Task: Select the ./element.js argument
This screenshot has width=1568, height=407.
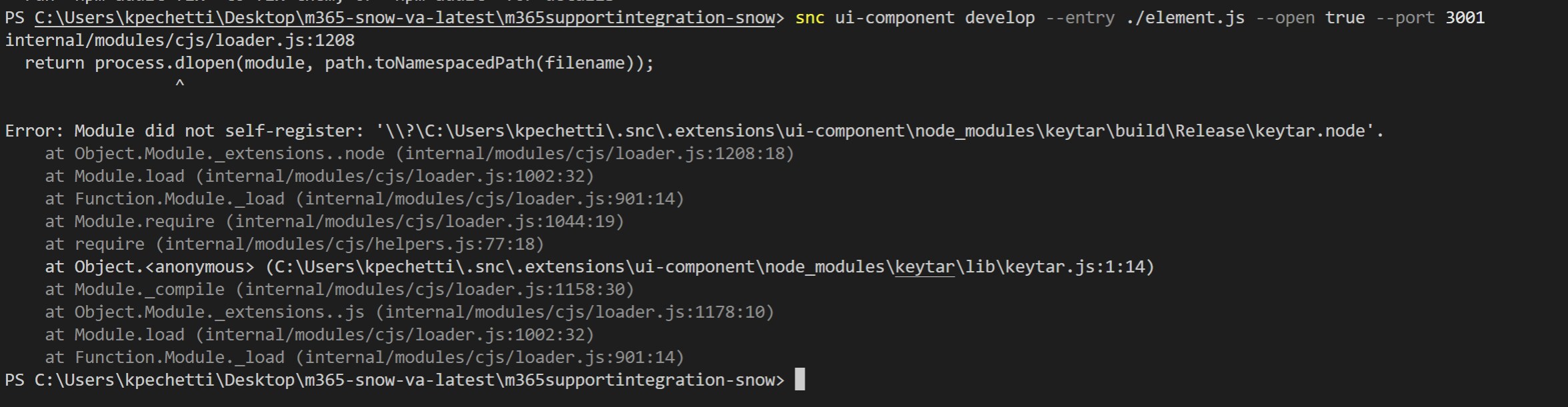Action: pos(1185,18)
